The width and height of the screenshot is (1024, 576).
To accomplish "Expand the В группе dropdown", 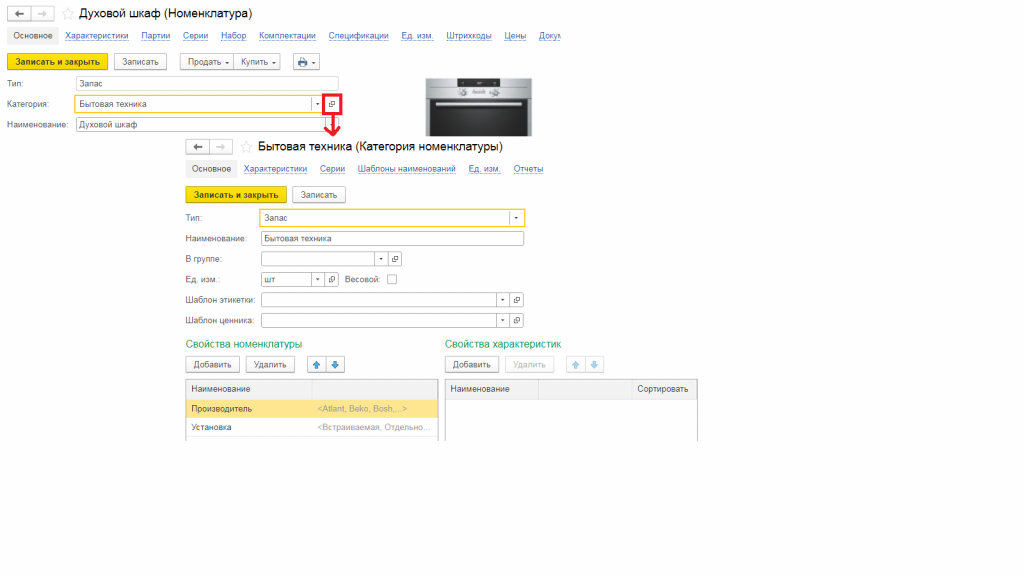I will 381,259.
